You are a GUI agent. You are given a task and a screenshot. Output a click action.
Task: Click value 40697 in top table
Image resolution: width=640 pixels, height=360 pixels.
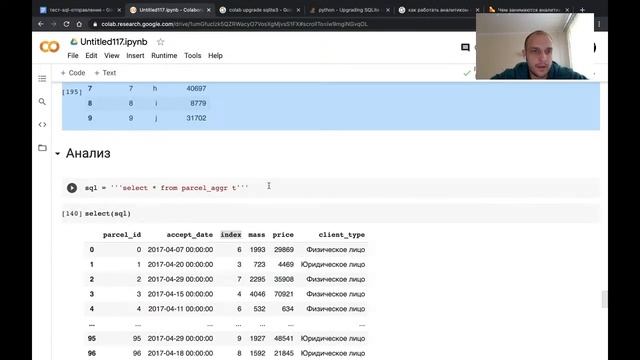click(196, 88)
